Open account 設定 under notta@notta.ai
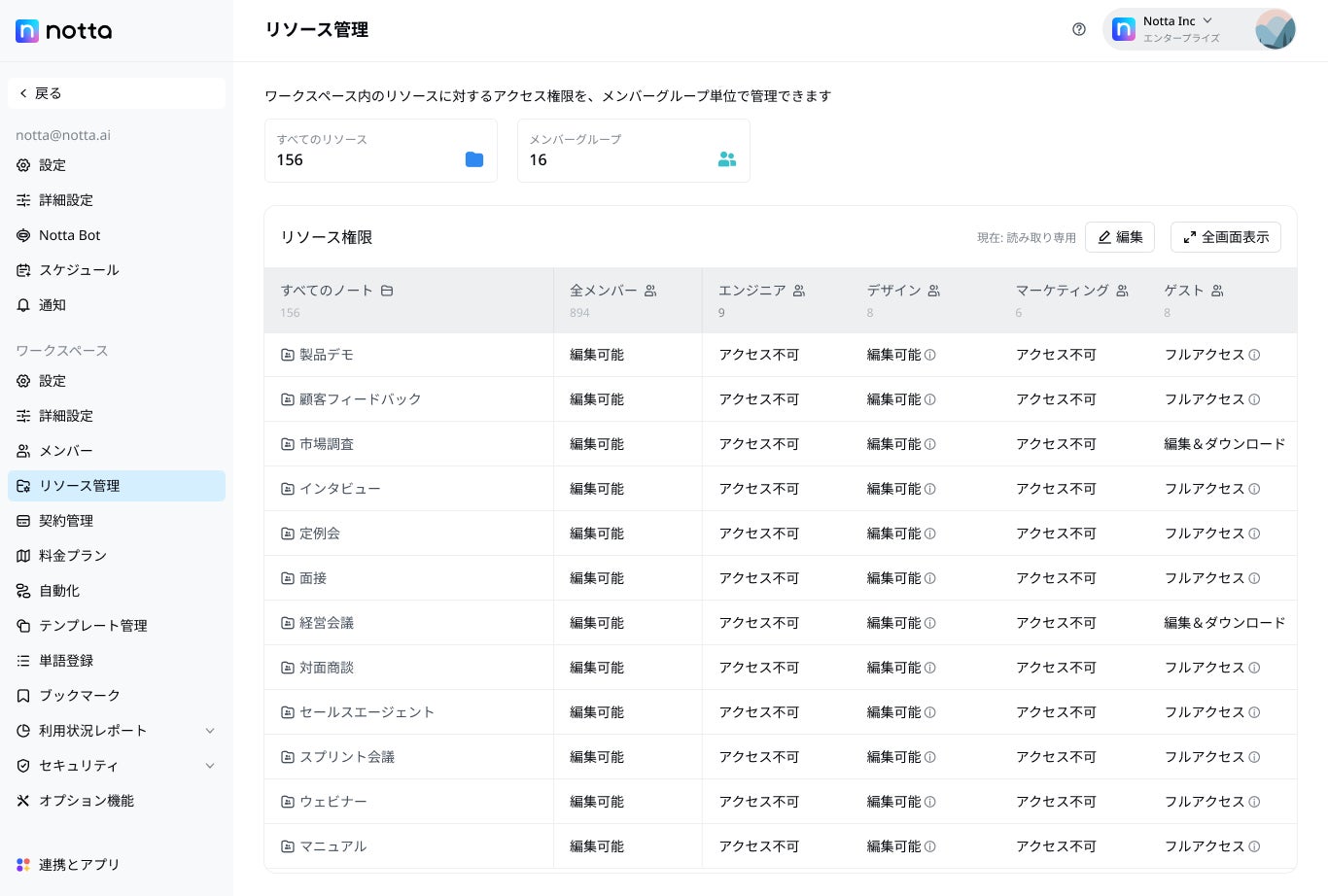 click(117, 165)
